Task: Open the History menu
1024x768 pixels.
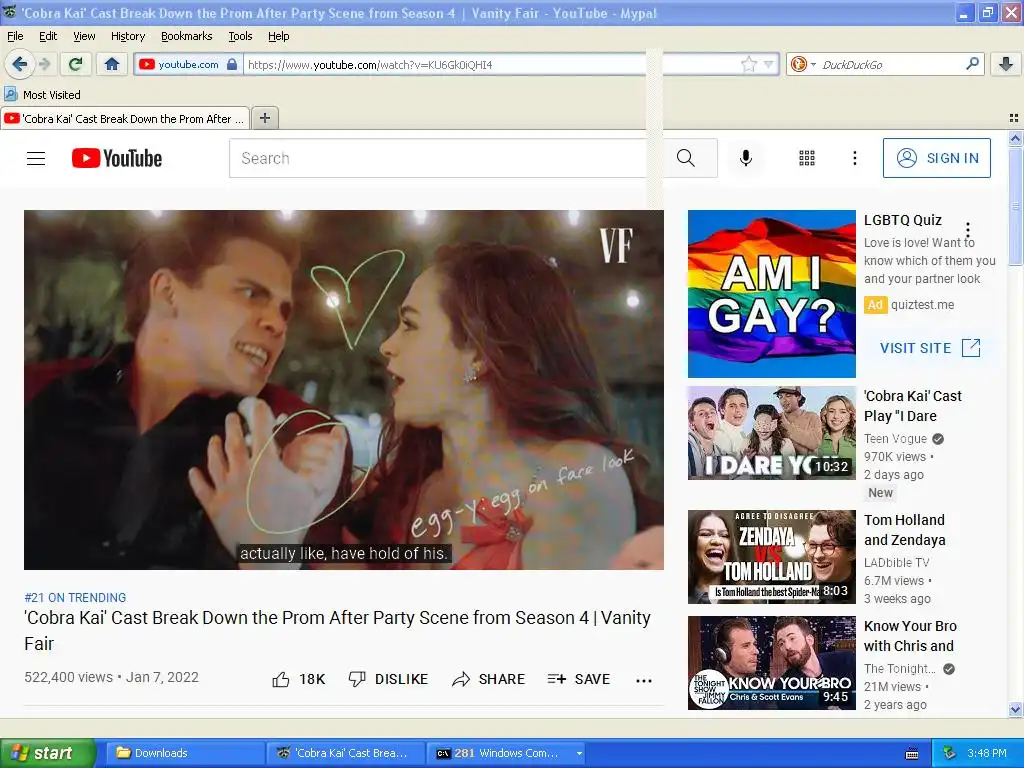Action: pyautogui.click(x=127, y=36)
